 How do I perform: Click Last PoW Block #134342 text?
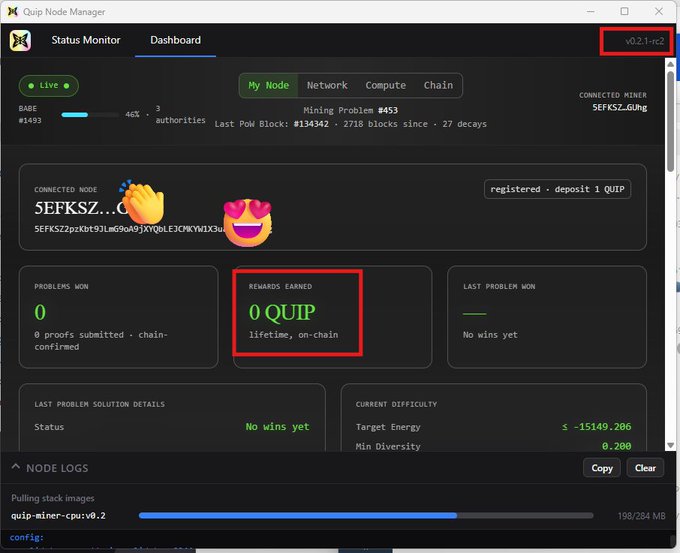tap(271, 124)
